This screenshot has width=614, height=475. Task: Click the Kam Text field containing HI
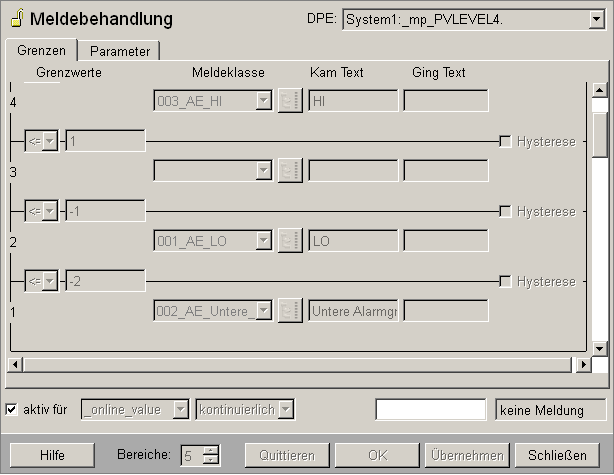tap(353, 101)
